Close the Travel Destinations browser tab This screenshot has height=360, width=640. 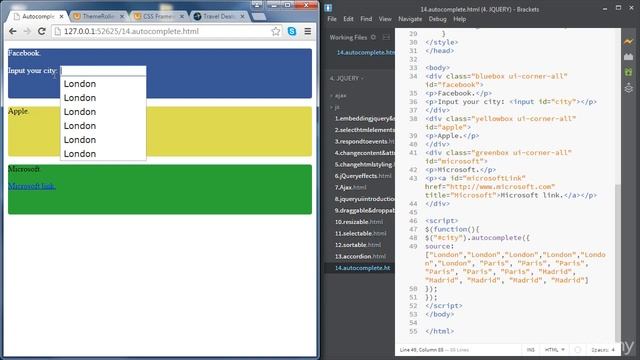(x=242, y=16)
